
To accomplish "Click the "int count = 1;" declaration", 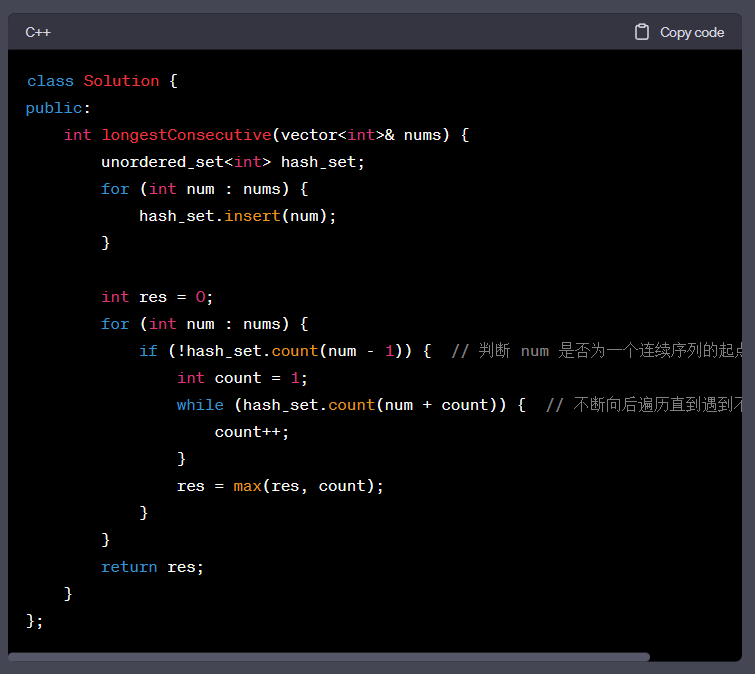I will click(x=242, y=378).
